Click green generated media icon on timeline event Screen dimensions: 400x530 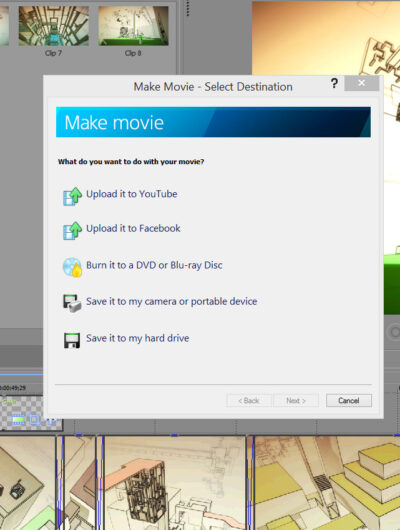tap(18, 419)
